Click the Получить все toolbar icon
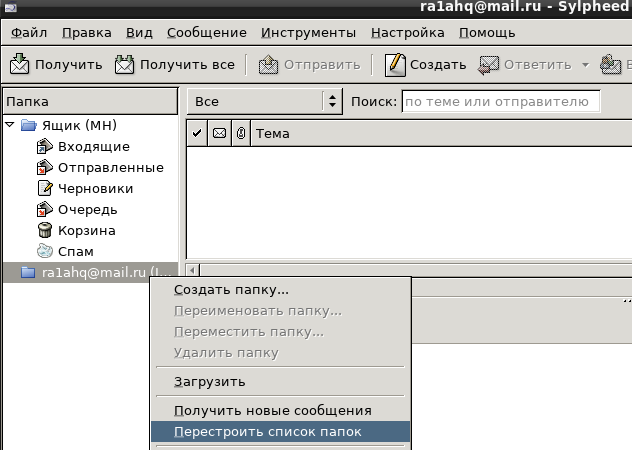This screenshot has height=450, width=632. [x=124, y=65]
